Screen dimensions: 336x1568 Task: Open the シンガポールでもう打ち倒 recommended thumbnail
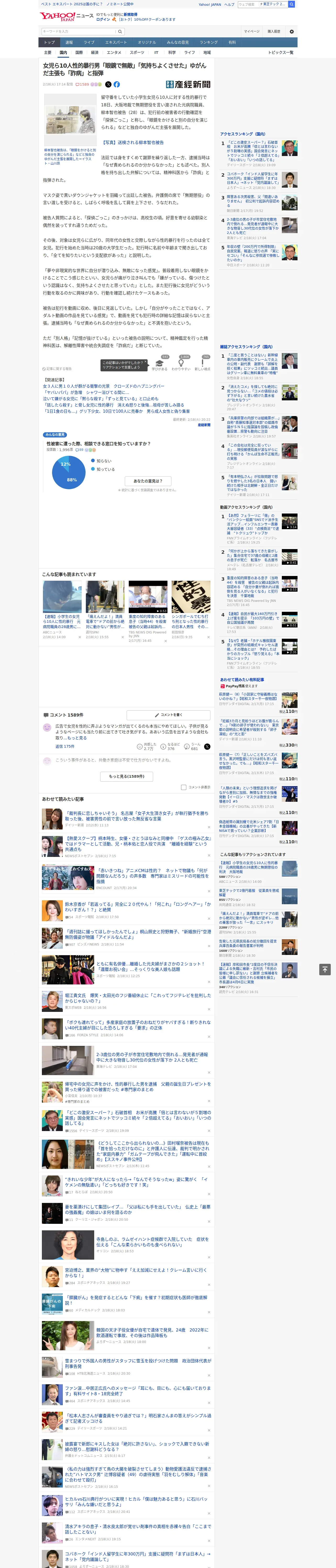click(x=191, y=597)
